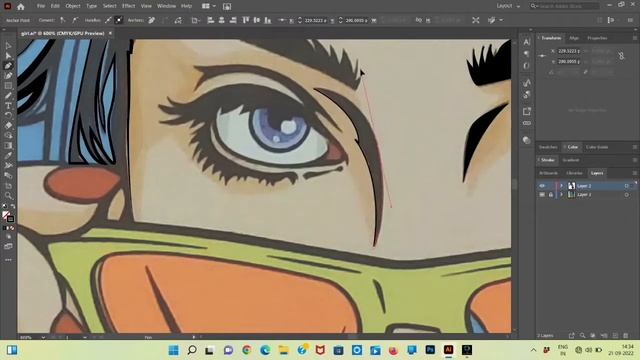Close the girl.ai document tab

point(110,33)
